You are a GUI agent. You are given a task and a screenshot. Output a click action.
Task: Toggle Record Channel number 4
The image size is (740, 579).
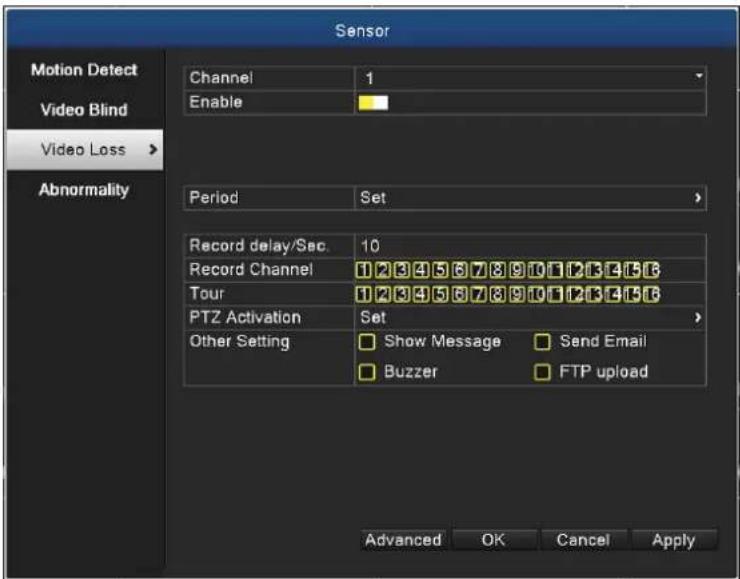(x=421, y=270)
